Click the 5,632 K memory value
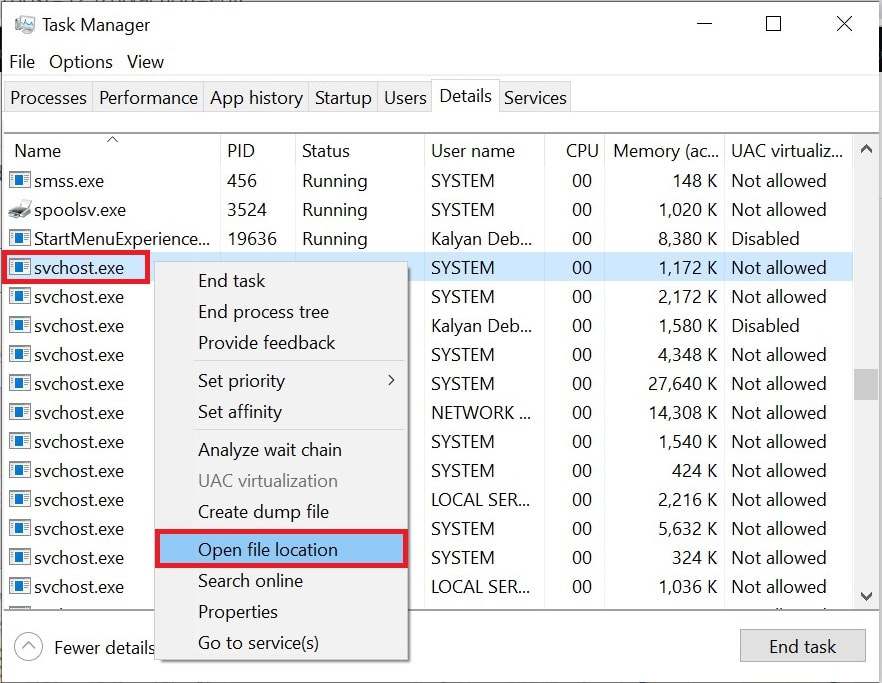This screenshot has width=882, height=683. (x=687, y=528)
